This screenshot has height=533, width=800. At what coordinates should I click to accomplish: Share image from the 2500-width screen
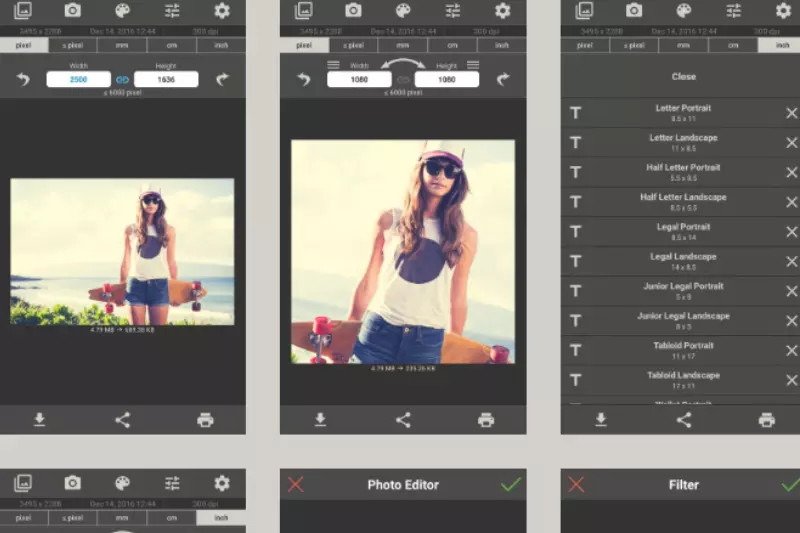pyautogui.click(x=122, y=420)
